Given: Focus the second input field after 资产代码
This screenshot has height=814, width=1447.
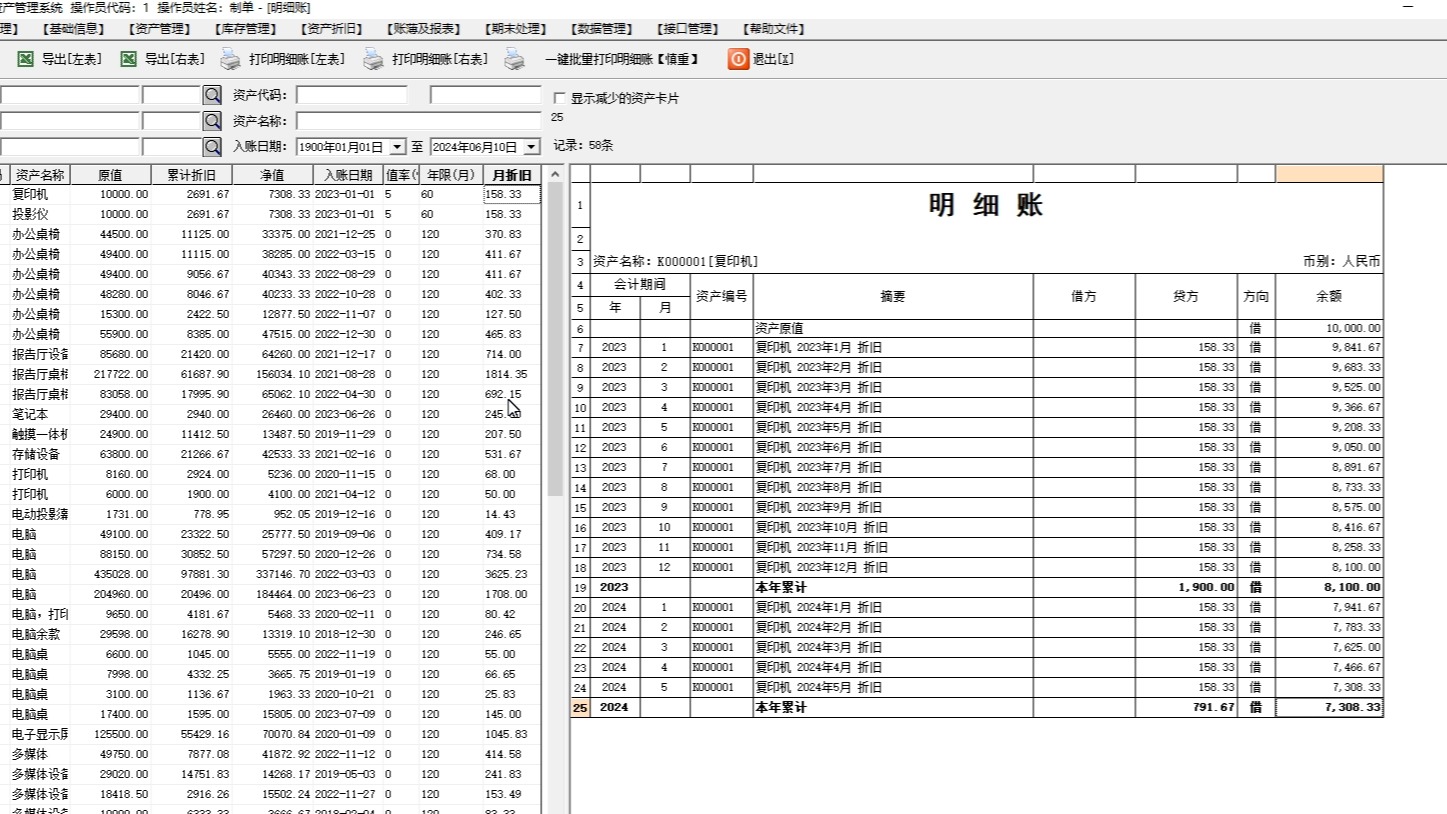Looking at the screenshot, I should [485, 95].
